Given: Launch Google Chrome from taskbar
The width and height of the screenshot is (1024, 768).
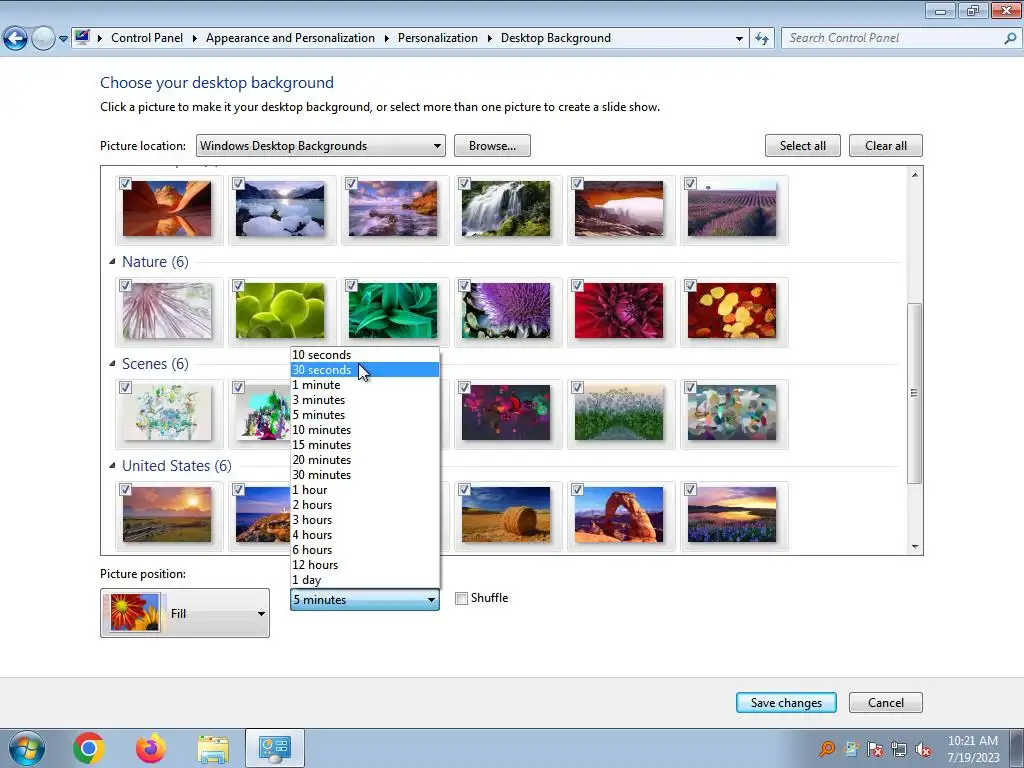Looking at the screenshot, I should point(89,748).
